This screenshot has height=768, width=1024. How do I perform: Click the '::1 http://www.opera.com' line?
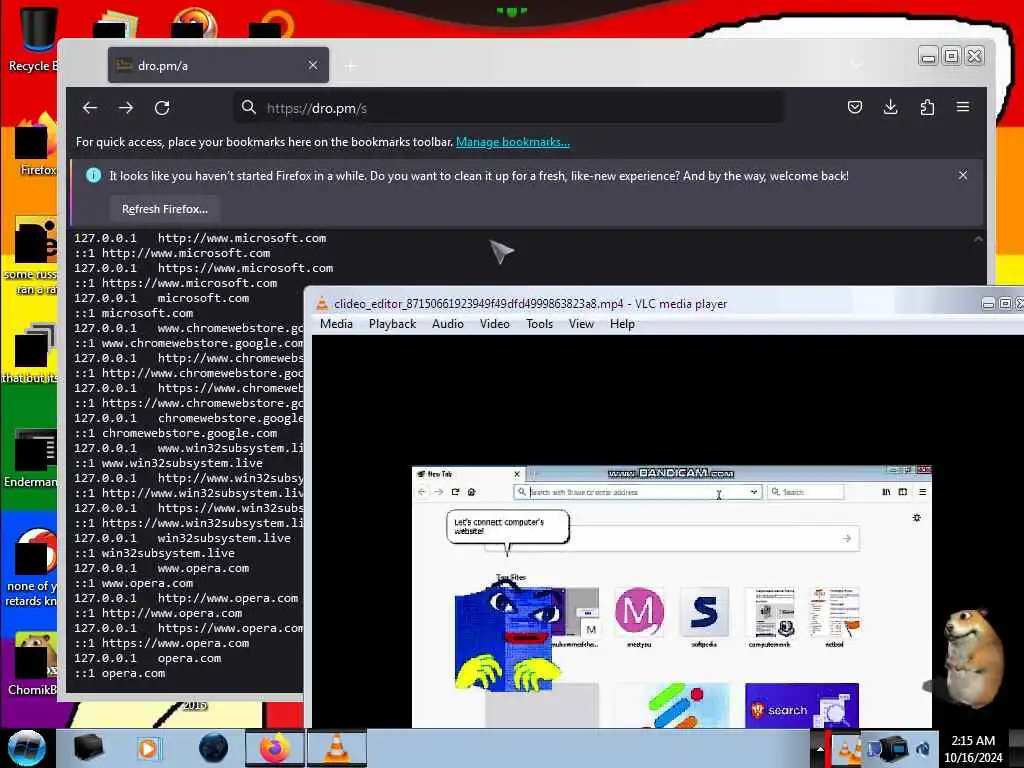158,613
